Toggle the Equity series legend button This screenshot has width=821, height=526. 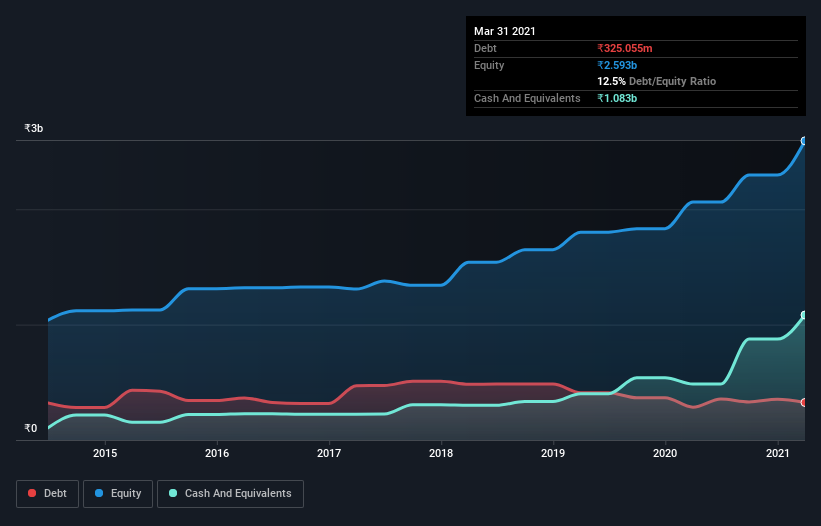coord(118,494)
